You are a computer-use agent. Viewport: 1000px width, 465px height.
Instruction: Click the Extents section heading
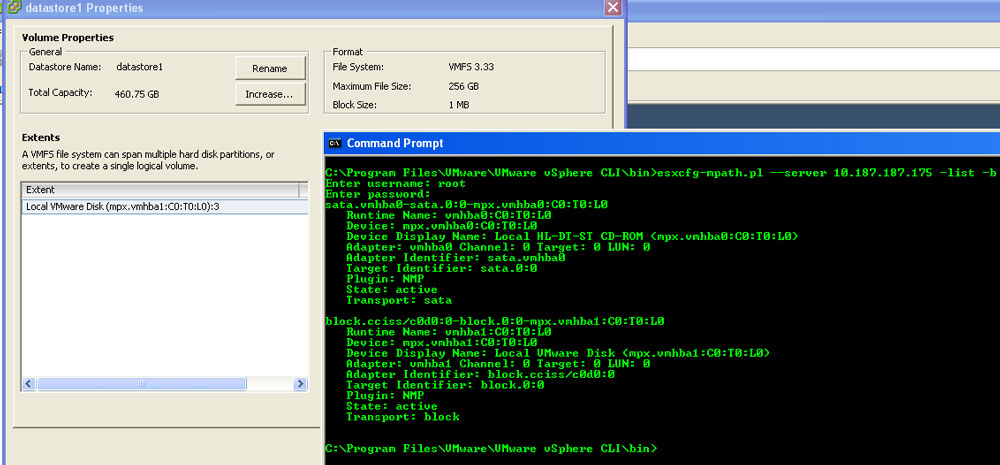(x=41, y=137)
